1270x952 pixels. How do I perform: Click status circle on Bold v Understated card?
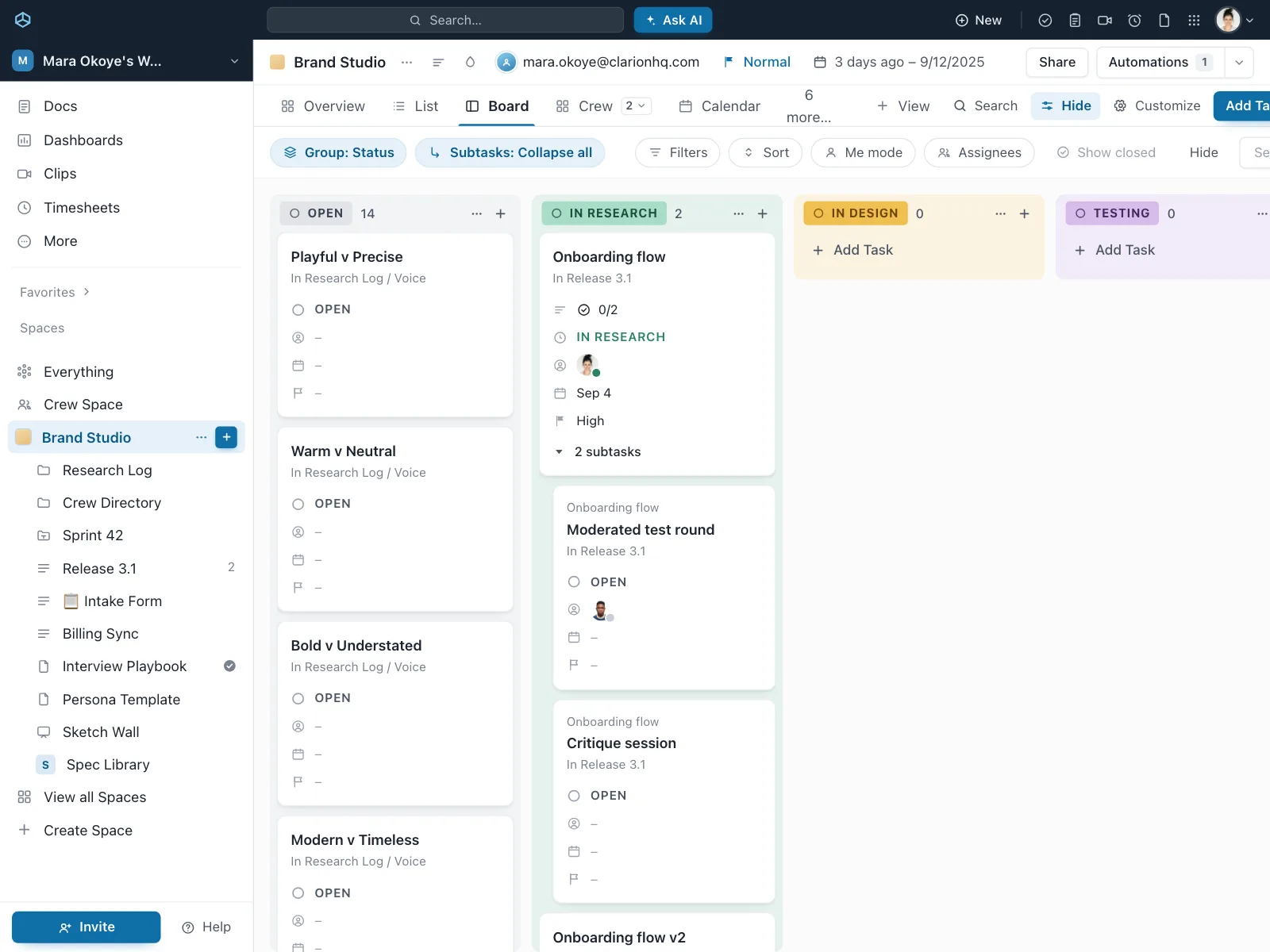298,698
